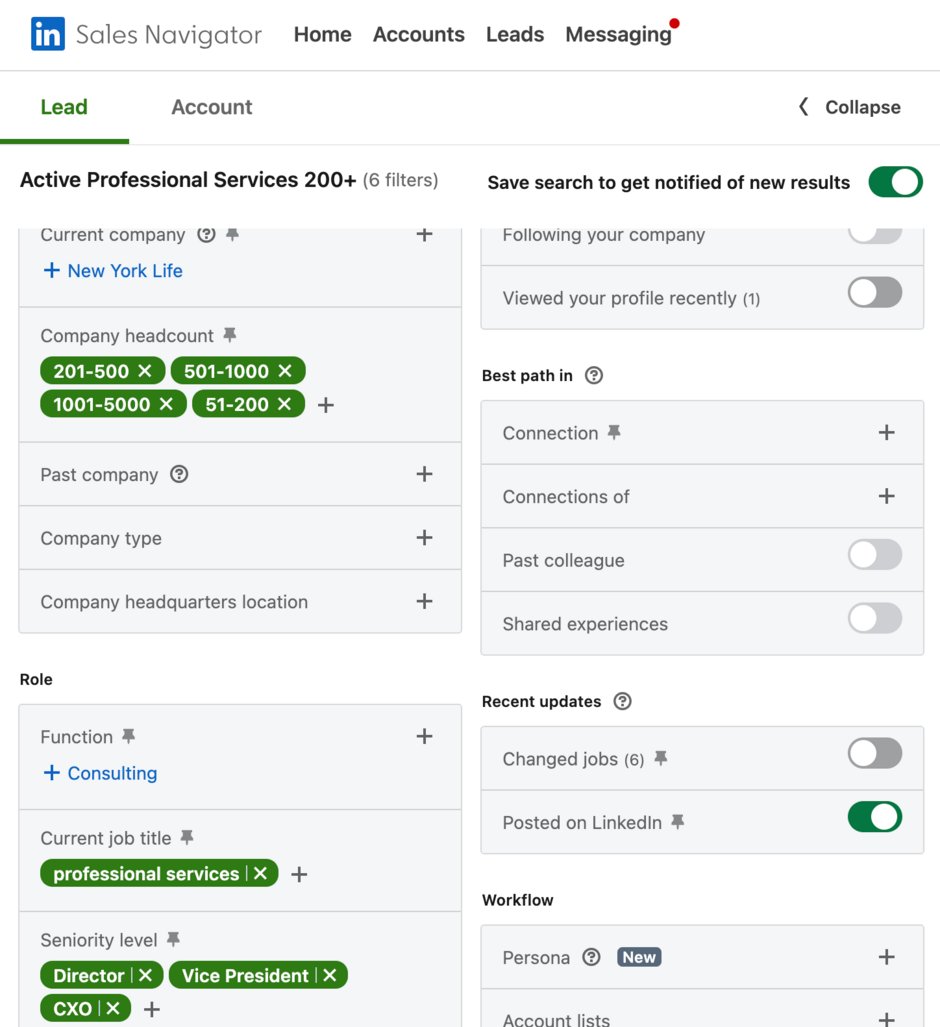The image size is (940, 1027).
Task: Click the New badge beside Persona
Action: click(639, 957)
